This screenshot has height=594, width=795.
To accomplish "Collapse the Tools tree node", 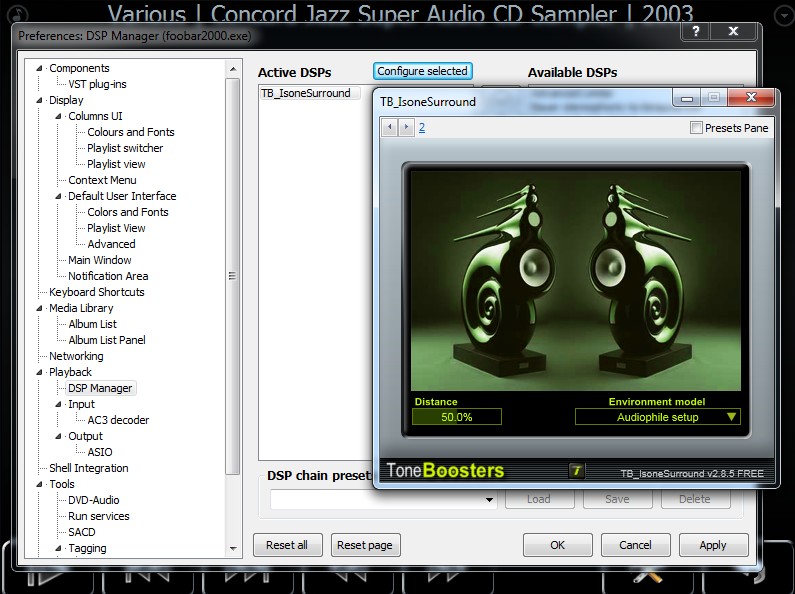I will pyautogui.click(x=40, y=484).
